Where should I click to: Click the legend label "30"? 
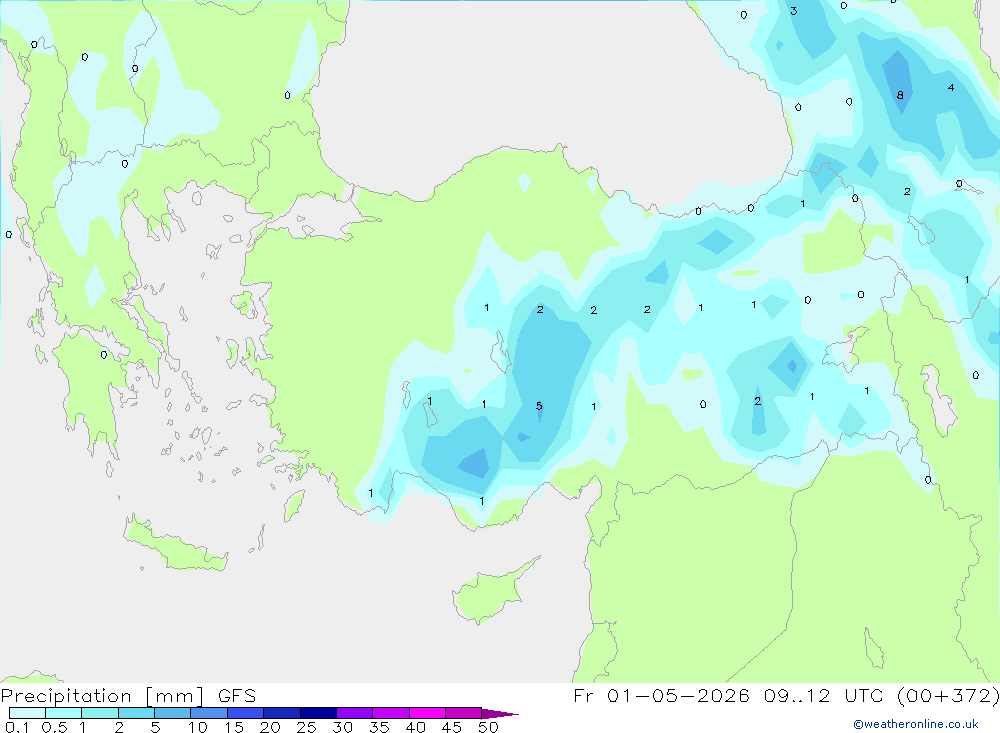tap(343, 727)
